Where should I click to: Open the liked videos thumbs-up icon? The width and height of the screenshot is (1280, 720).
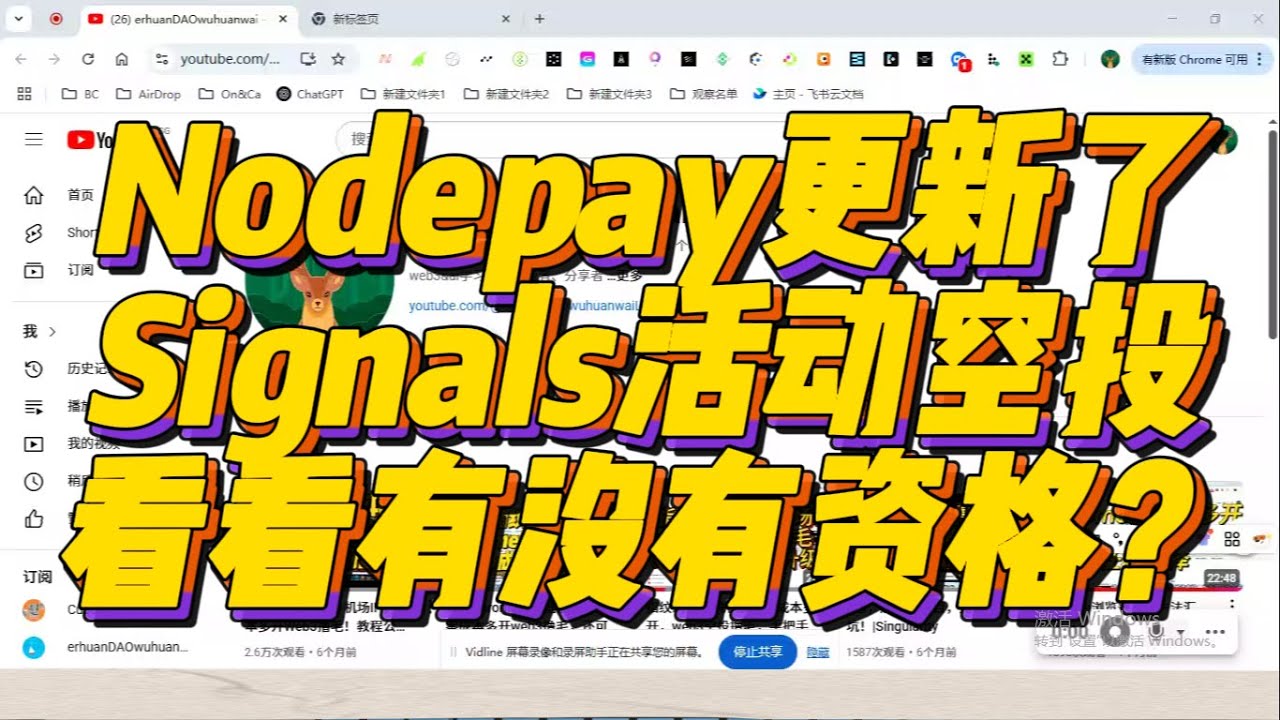click(34, 519)
